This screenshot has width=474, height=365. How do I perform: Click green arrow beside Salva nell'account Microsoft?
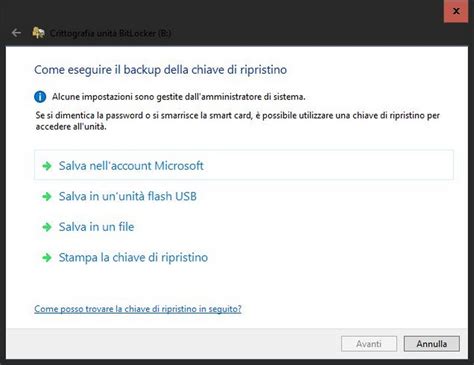pyautogui.click(x=47, y=166)
